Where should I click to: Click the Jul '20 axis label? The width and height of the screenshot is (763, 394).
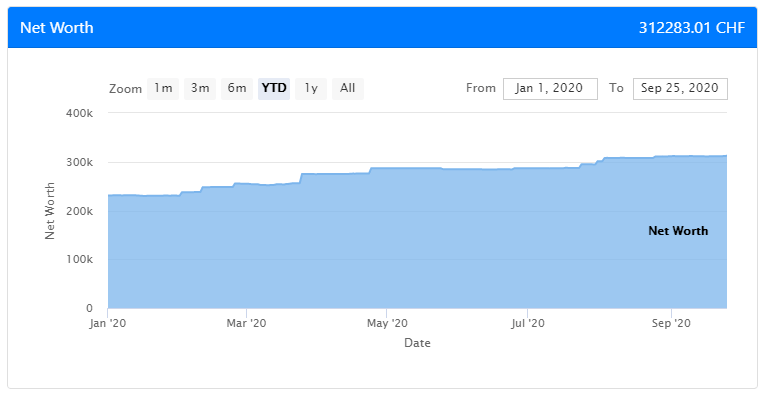click(527, 323)
